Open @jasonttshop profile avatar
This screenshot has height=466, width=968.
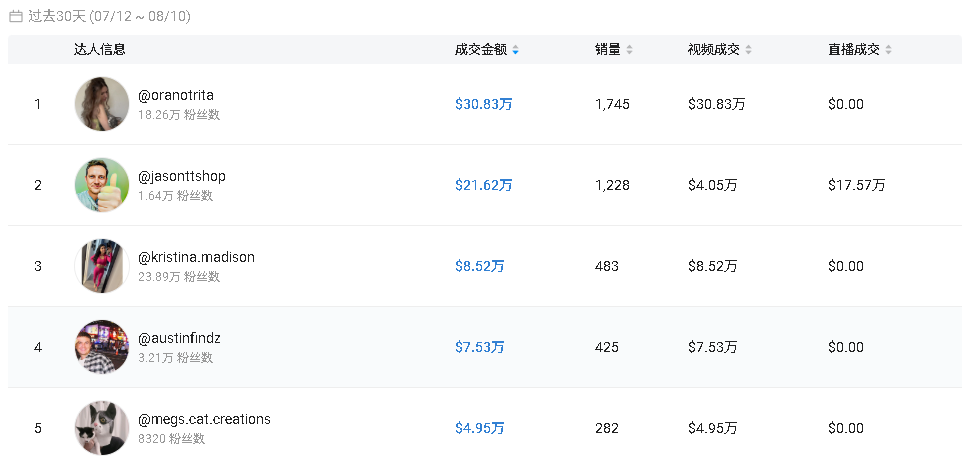(102, 185)
